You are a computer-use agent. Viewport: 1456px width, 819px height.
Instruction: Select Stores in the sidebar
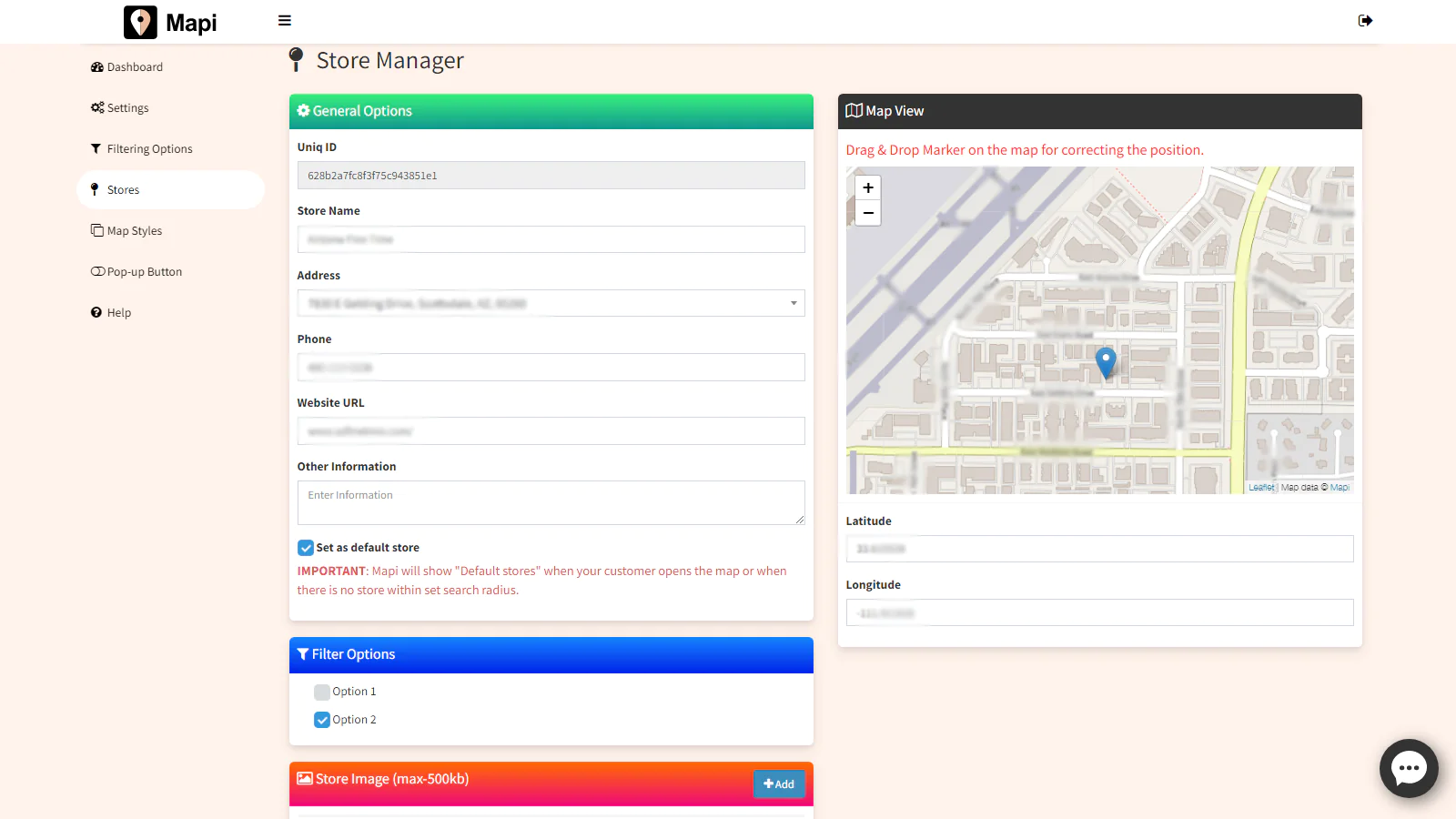click(171, 190)
